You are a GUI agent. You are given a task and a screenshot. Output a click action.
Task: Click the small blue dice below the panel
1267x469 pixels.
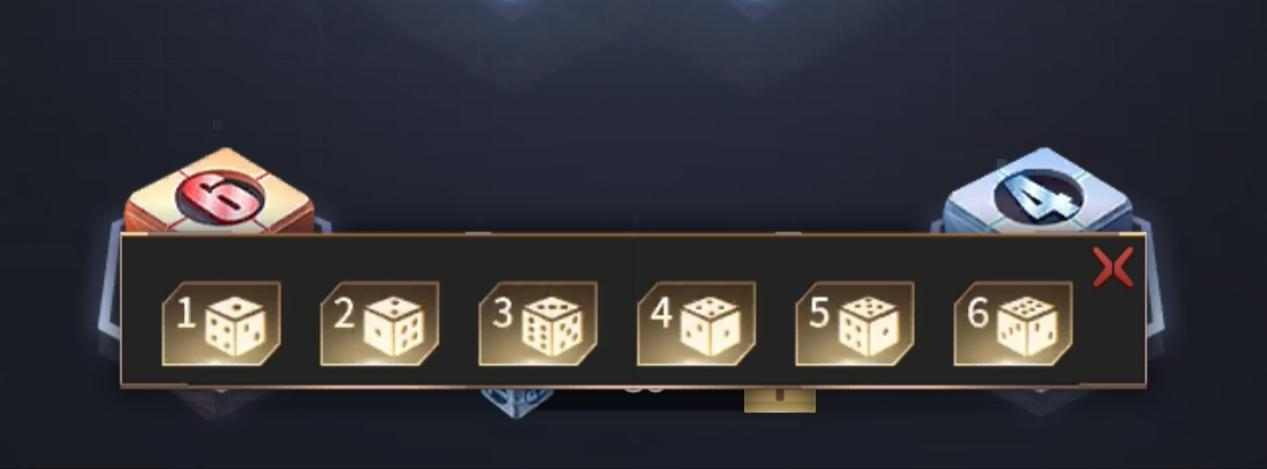pos(516,398)
